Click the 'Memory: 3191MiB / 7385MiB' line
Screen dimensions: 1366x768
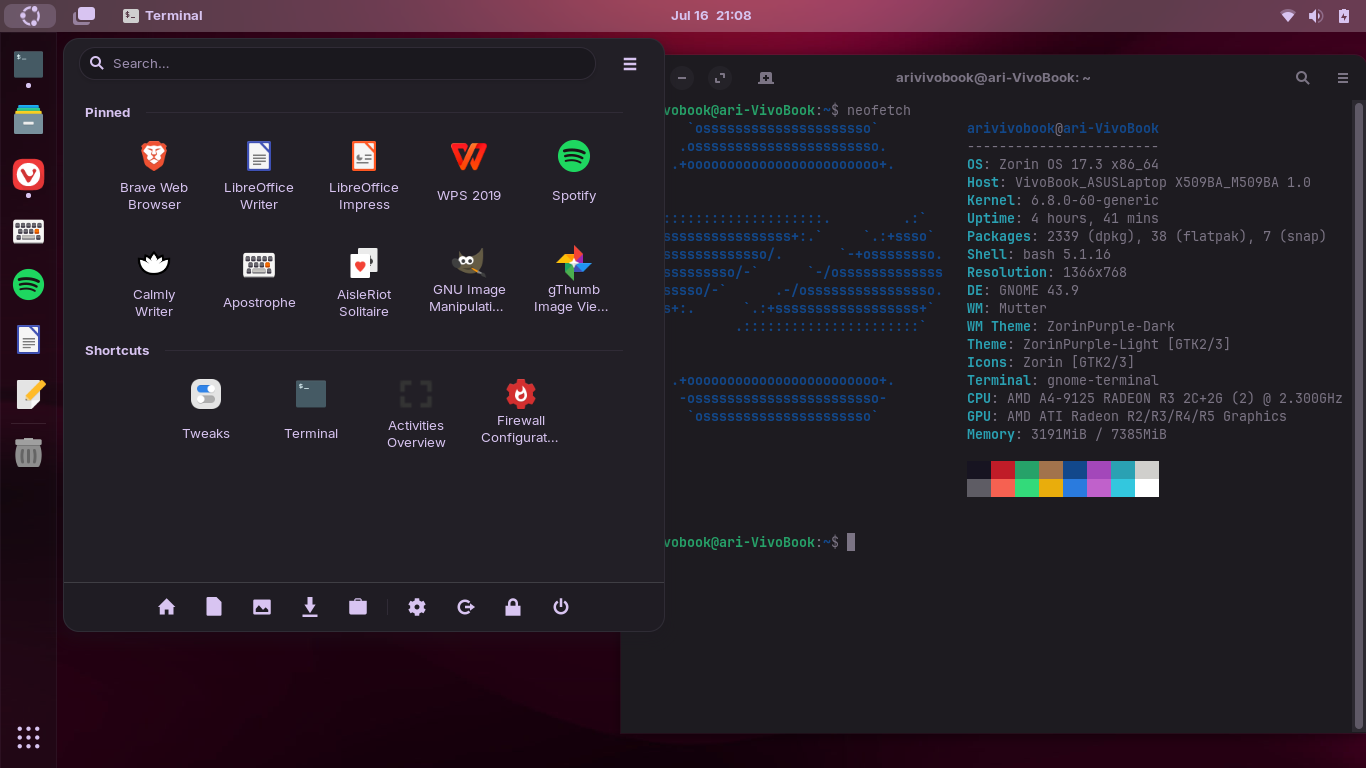[1067, 434]
